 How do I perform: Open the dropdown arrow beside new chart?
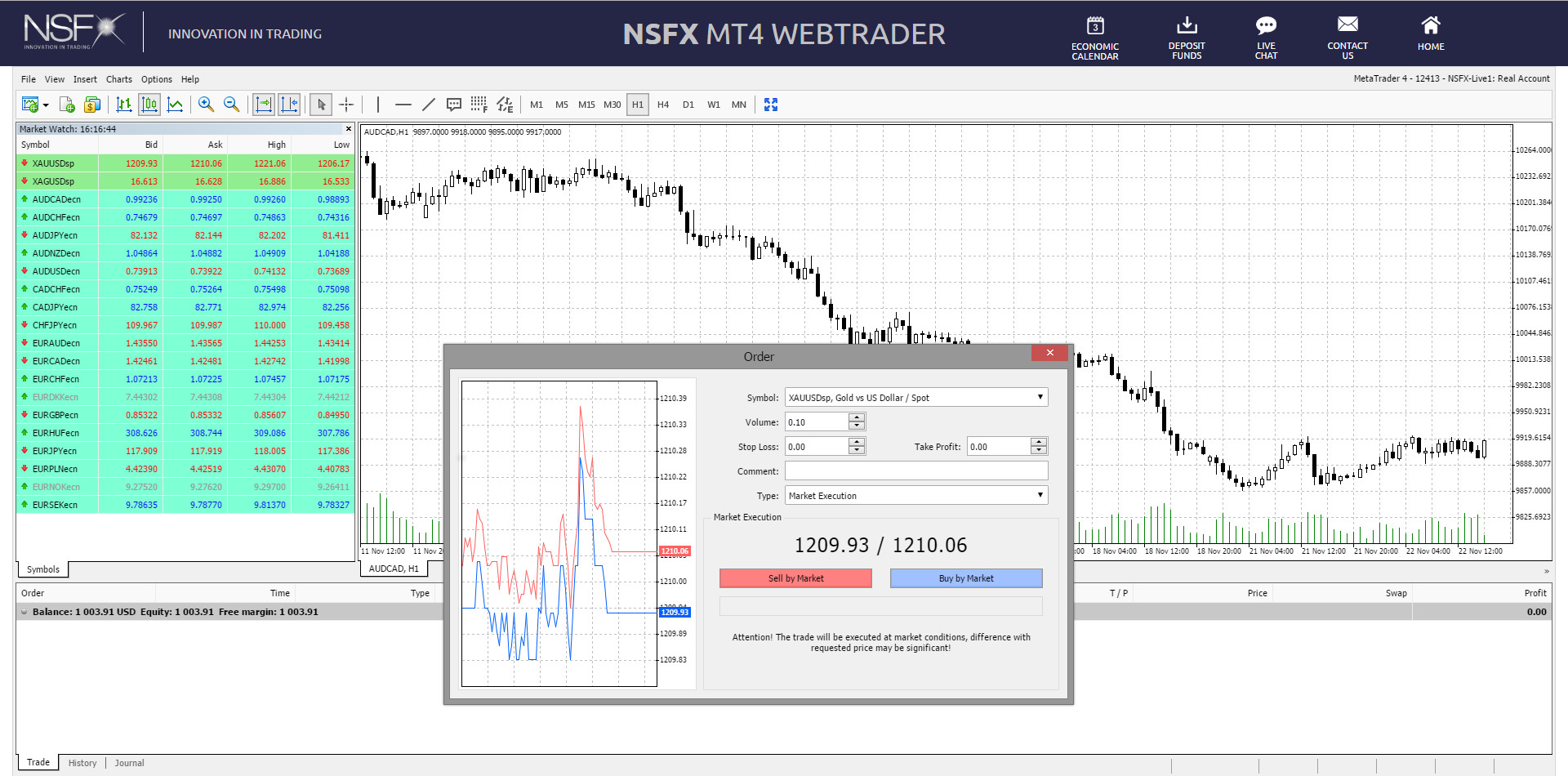(x=46, y=105)
